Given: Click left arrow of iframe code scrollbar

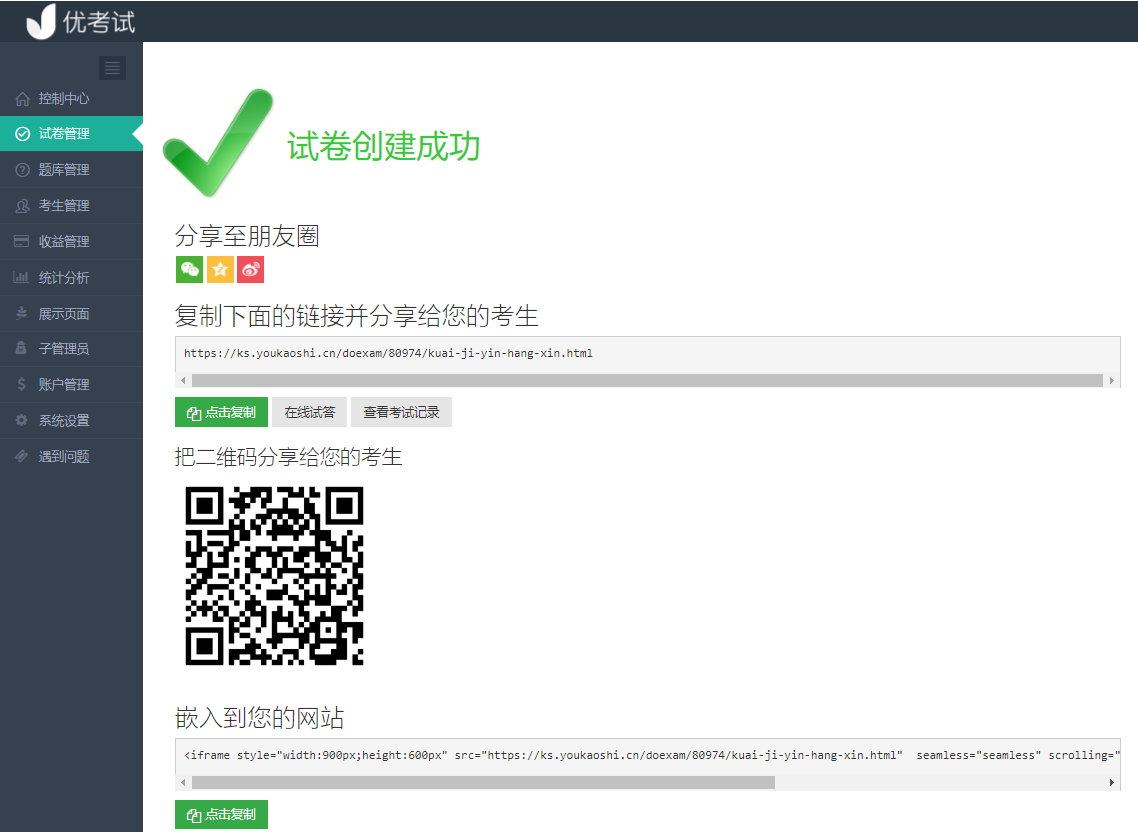Looking at the screenshot, I should pyautogui.click(x=183, y=783).
